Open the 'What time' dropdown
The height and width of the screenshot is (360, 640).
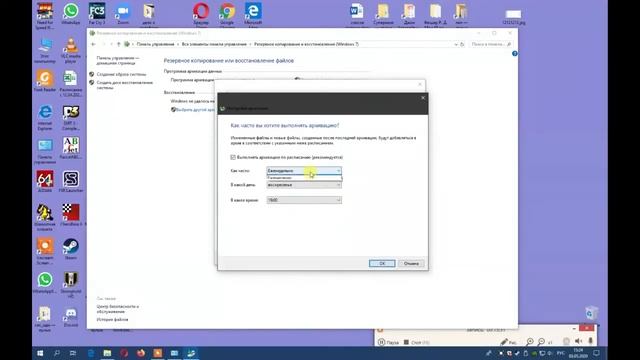point(304,200)
